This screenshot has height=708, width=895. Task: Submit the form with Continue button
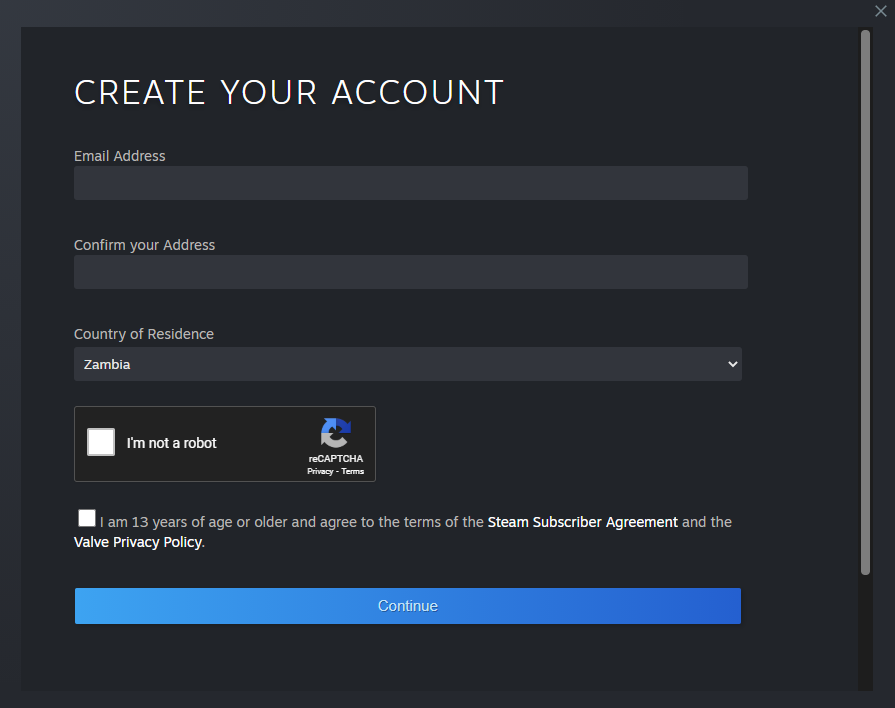408,606
